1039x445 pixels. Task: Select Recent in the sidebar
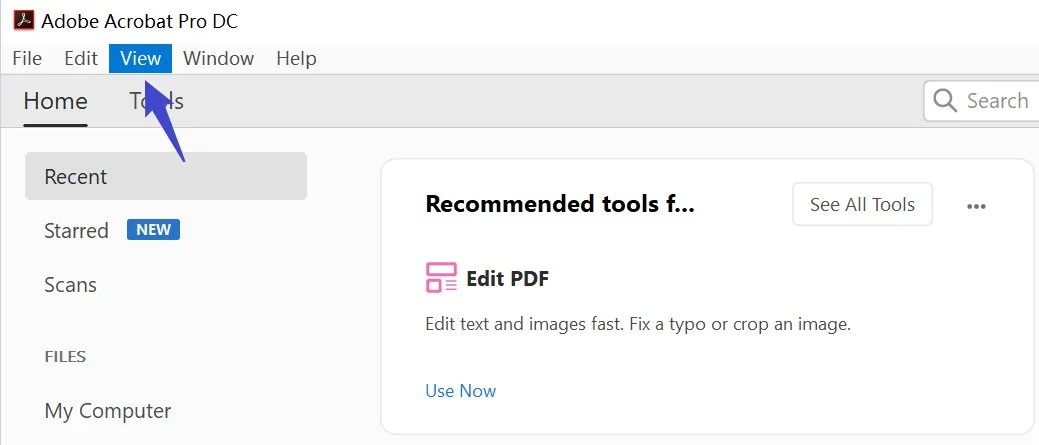point(165,177)
